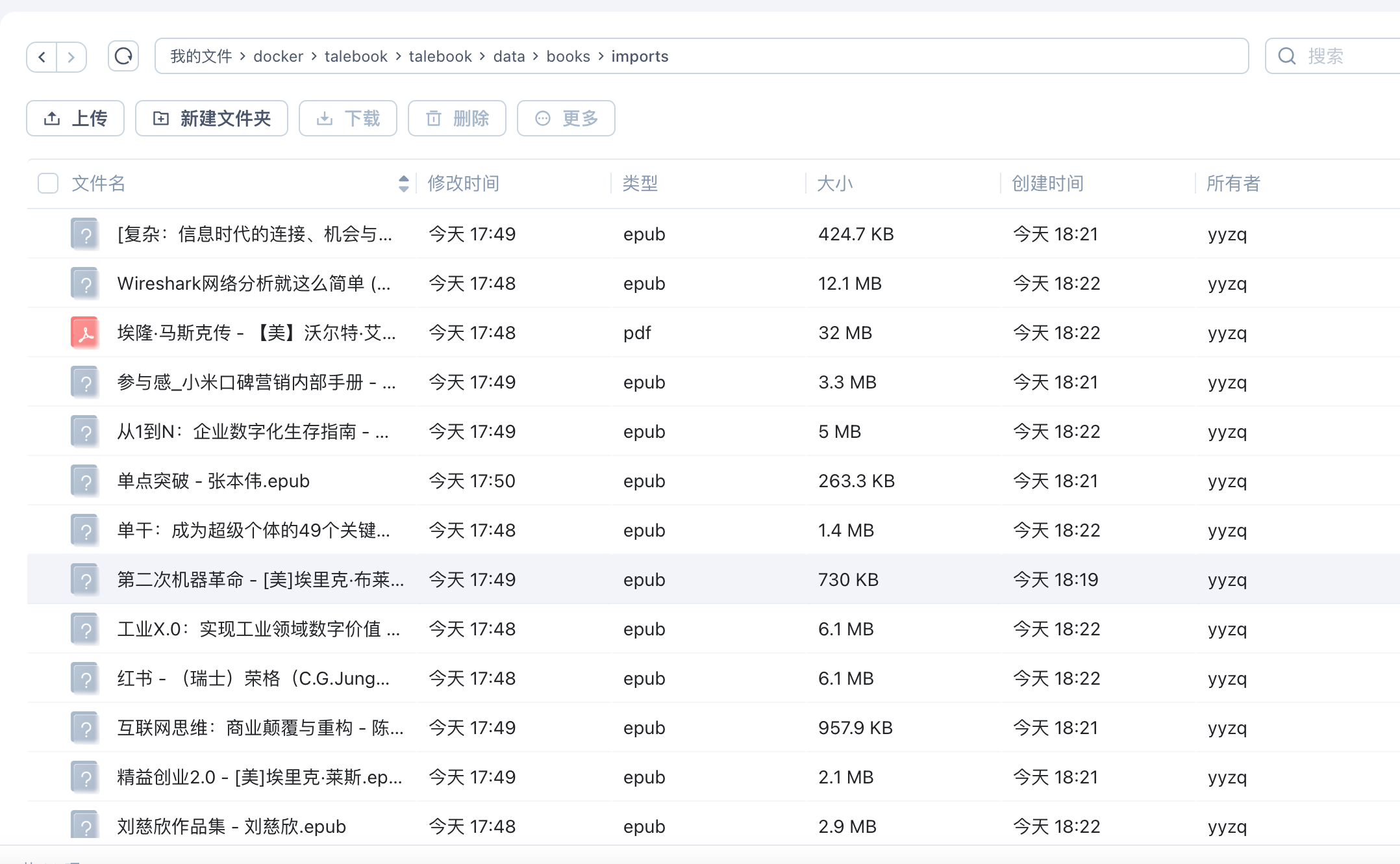
Task: Click file icon of 单干：成为超级个体 epub
Action: (x=85, y=530)
